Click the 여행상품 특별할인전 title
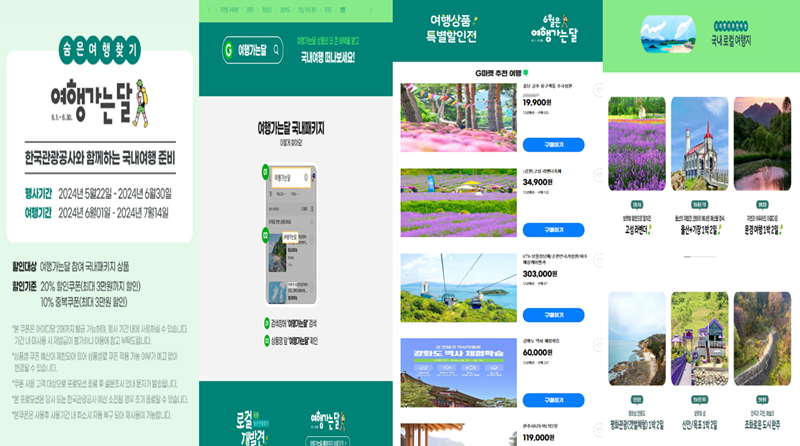This screenshot has width=800, height=446. tap(452, 29)
